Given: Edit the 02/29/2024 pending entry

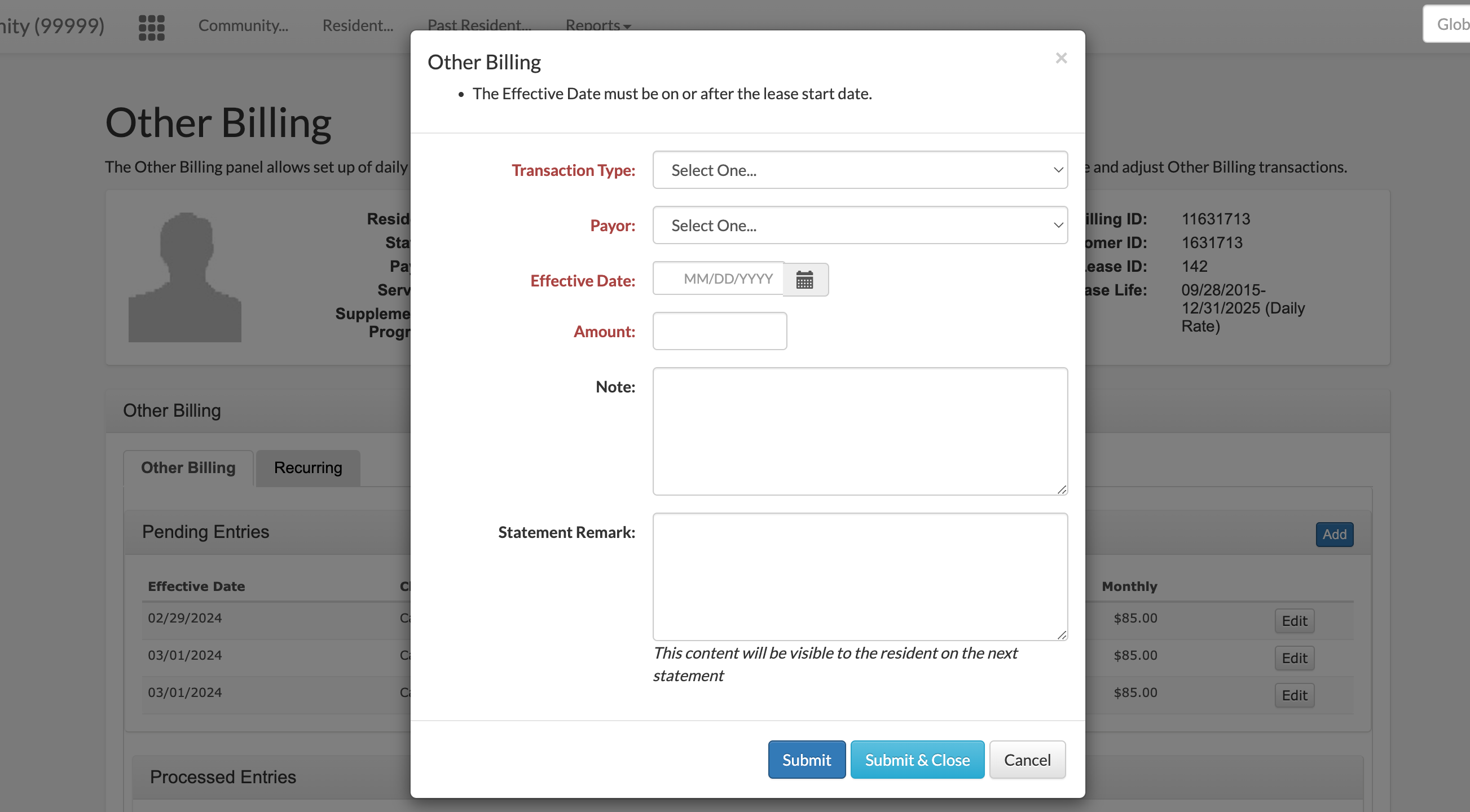Looking at the screenshot, I should 1293,620.
